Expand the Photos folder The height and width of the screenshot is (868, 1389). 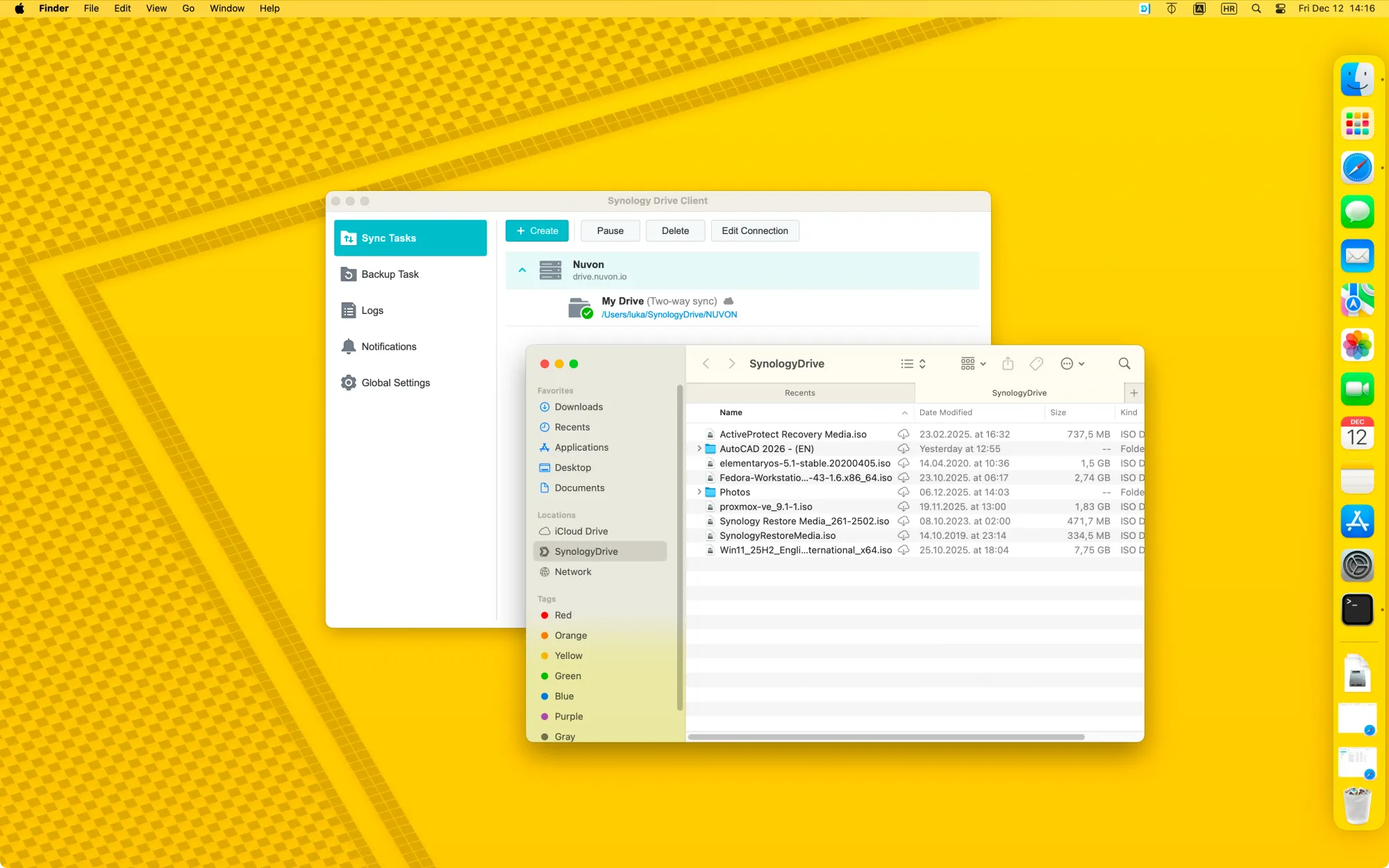tap(699, 492)
